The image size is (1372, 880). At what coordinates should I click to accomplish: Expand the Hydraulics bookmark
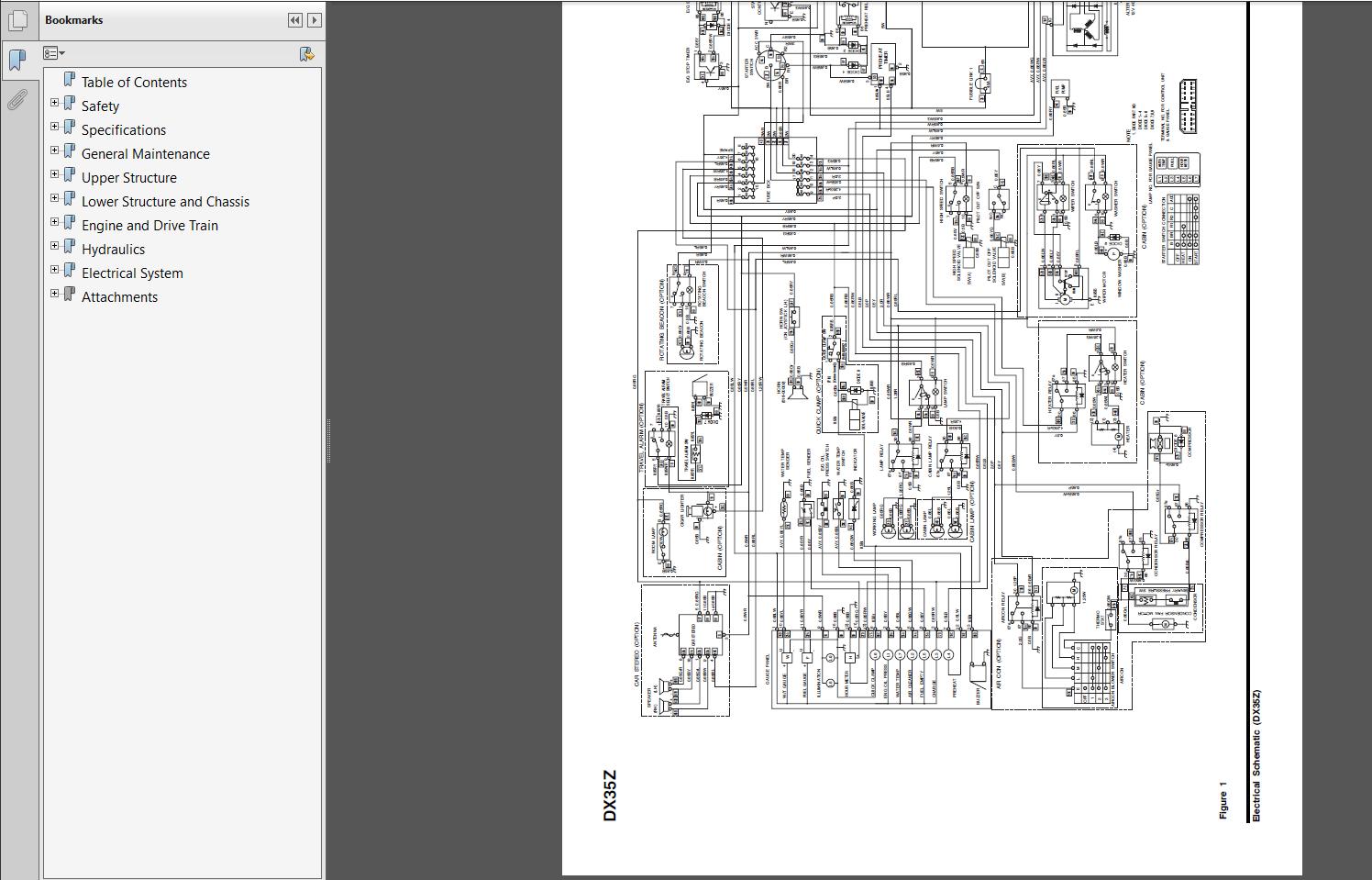pos(55,246)
